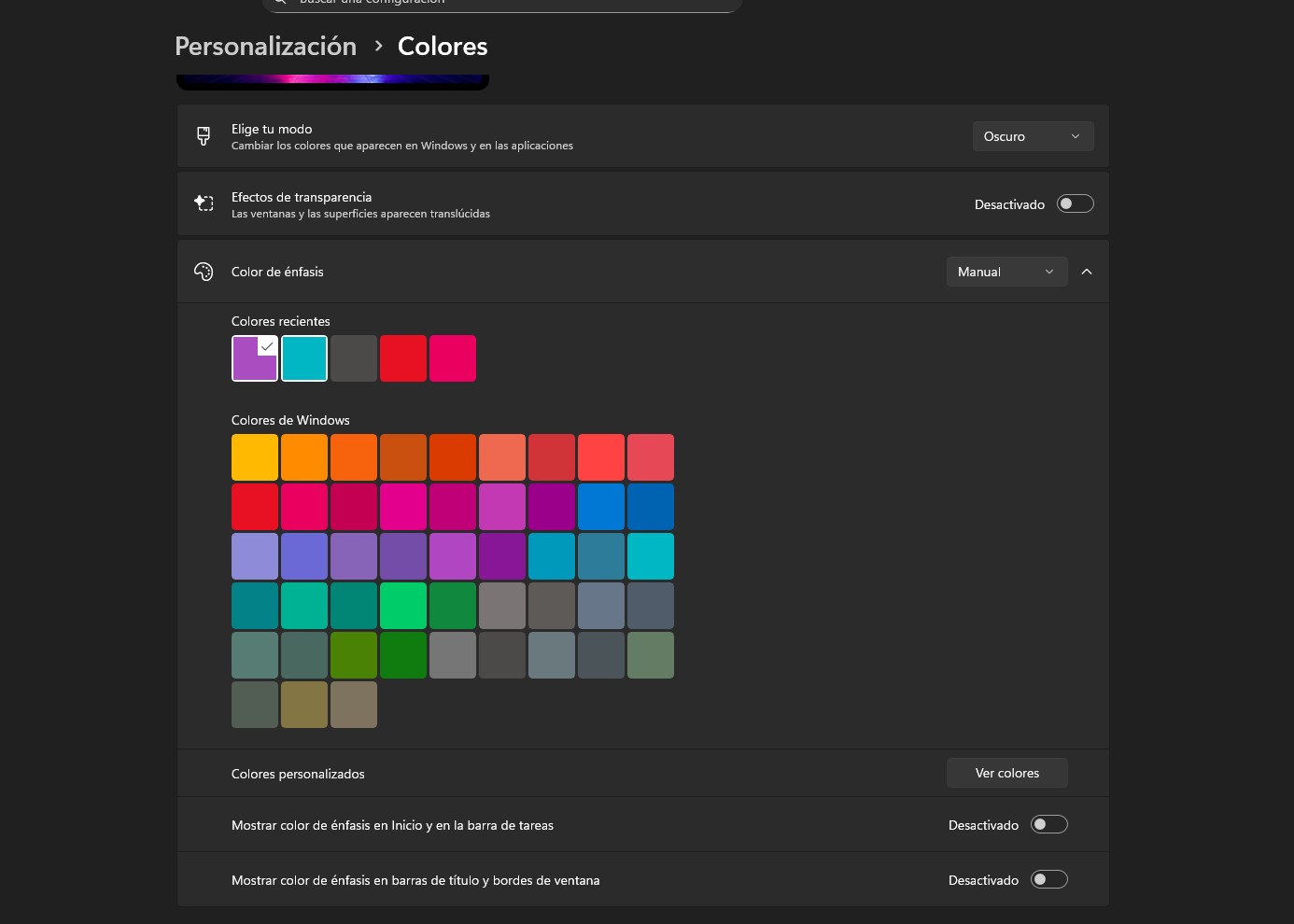1294x924 pixels.
Task: Pick the recent red color swatch
Action: pos(403,358)
